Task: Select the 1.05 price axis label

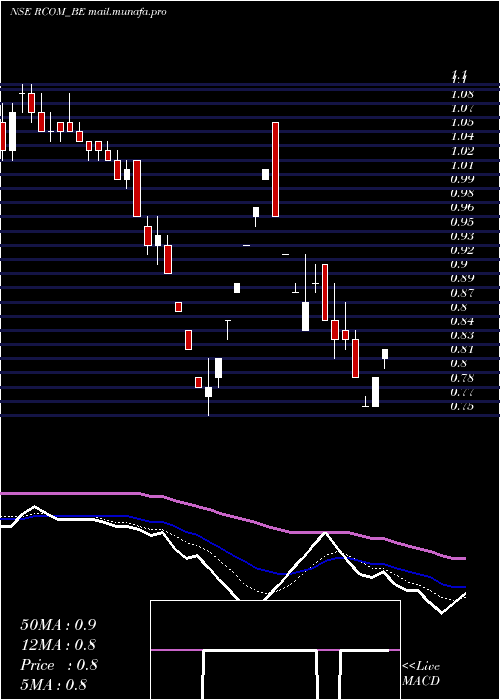Action: tap(462, 122)
